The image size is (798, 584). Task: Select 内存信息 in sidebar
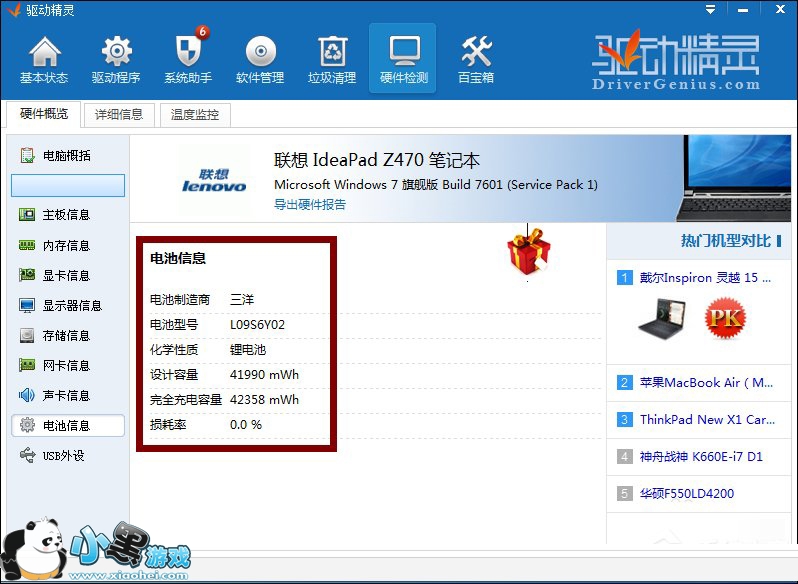(67, 246)
